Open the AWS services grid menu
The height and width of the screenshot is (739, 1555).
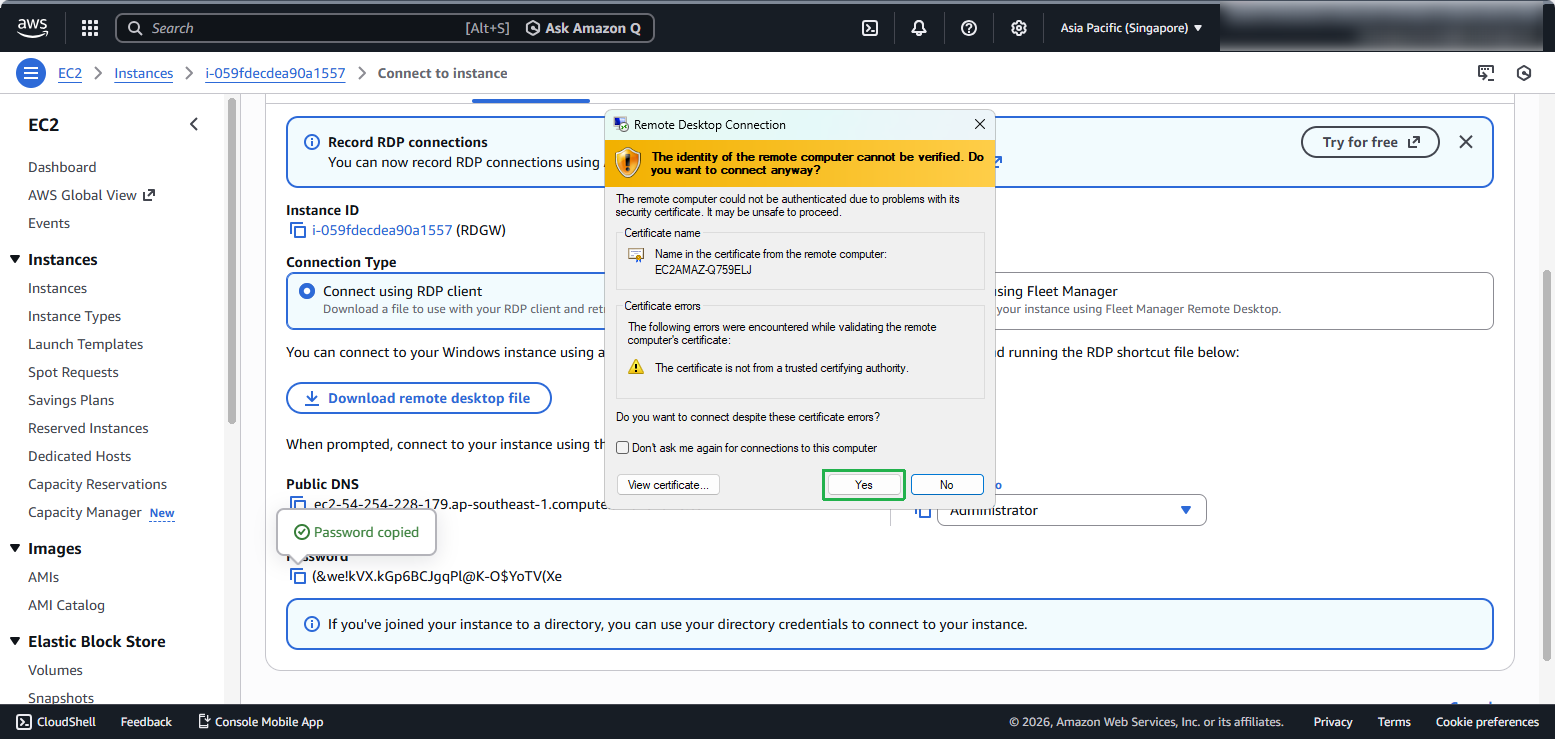tap(90, 28)
